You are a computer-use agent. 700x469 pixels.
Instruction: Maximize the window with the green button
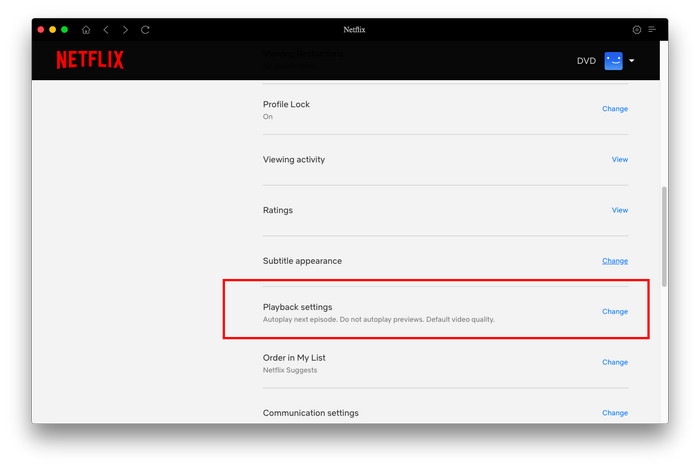click(x=64, y=29)
